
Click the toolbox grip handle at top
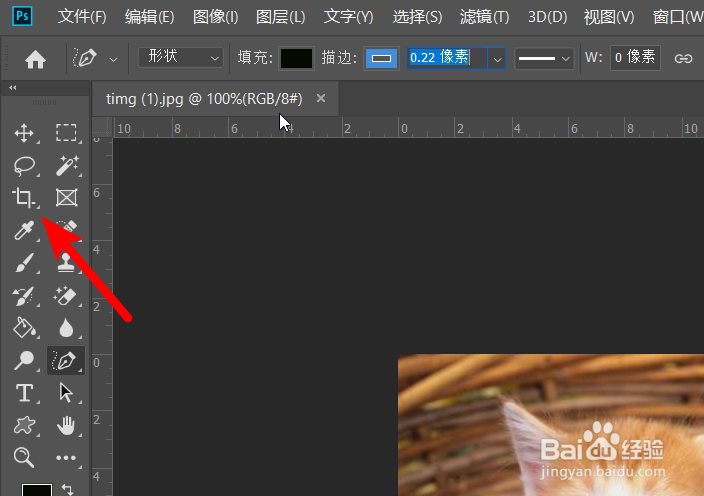pos(44,102)
